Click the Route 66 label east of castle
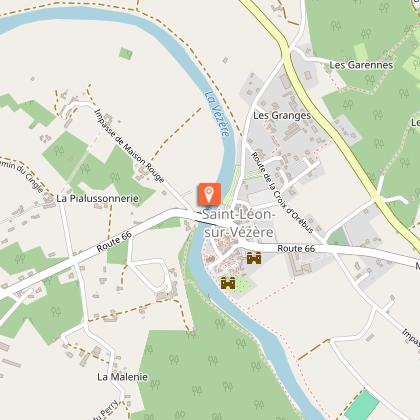Viewport: 420px width, 420px height. [296, 248]
